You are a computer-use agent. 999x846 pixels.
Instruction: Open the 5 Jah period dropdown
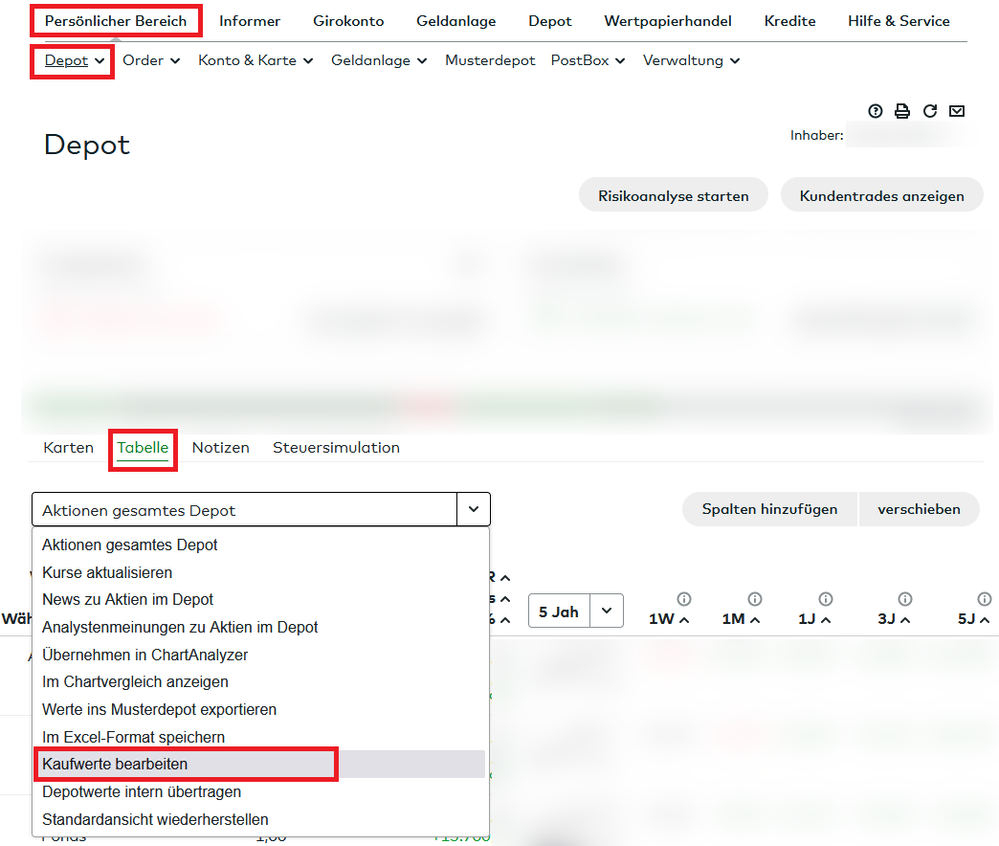(606, 611)
